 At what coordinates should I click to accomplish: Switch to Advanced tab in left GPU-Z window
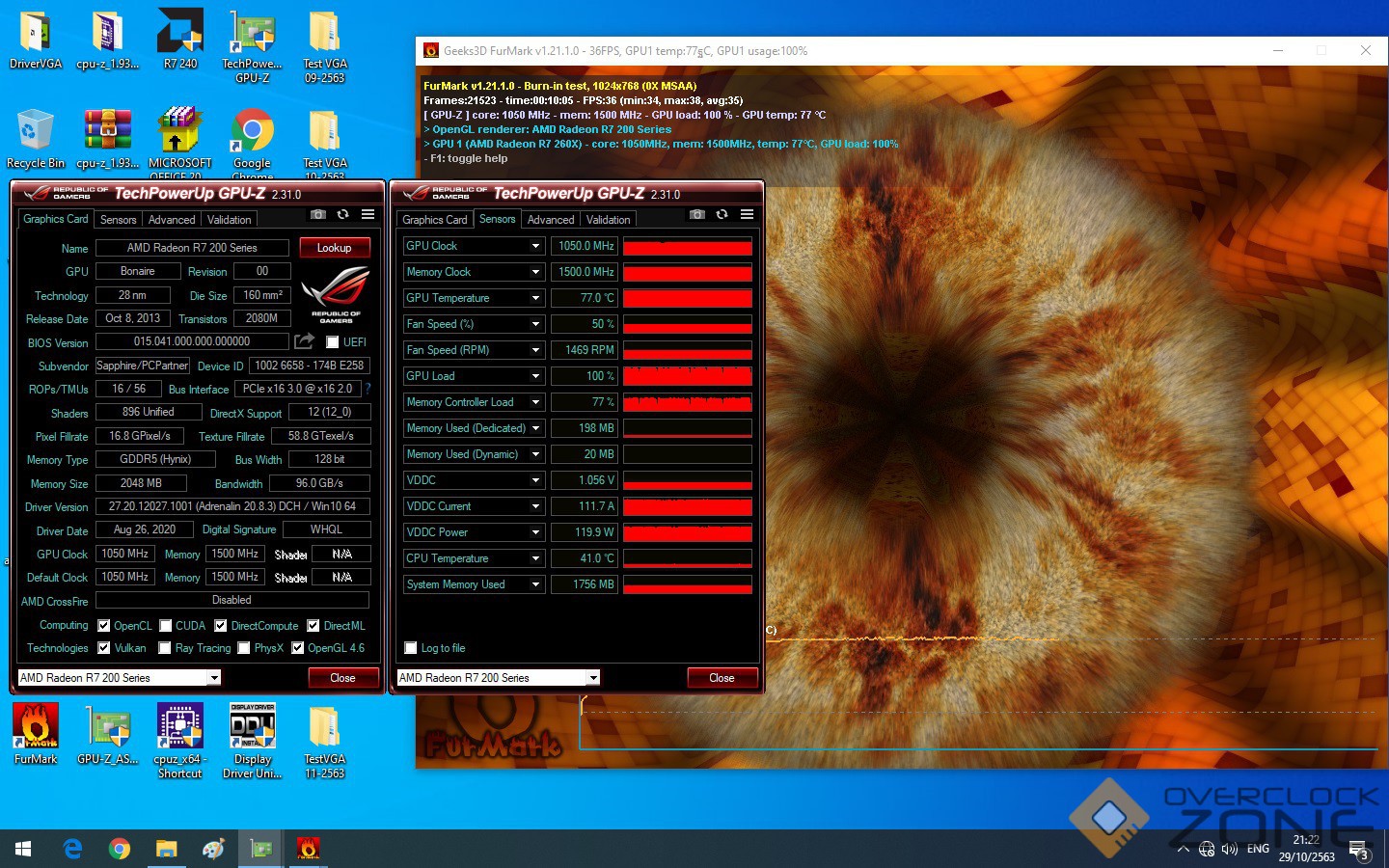pos(172,220)
